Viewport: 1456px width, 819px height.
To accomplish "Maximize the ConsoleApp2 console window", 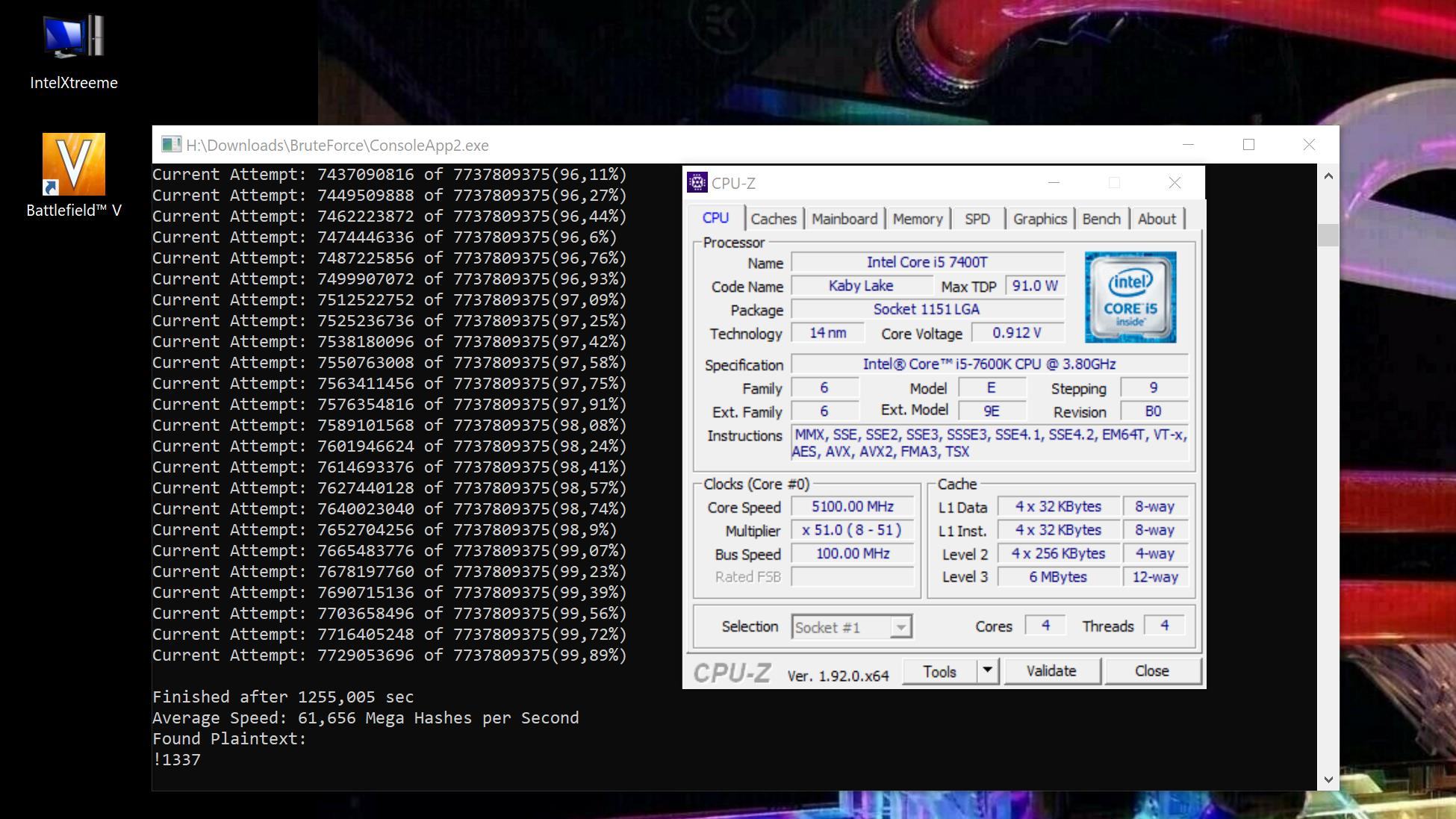I will pos(1248,145).
